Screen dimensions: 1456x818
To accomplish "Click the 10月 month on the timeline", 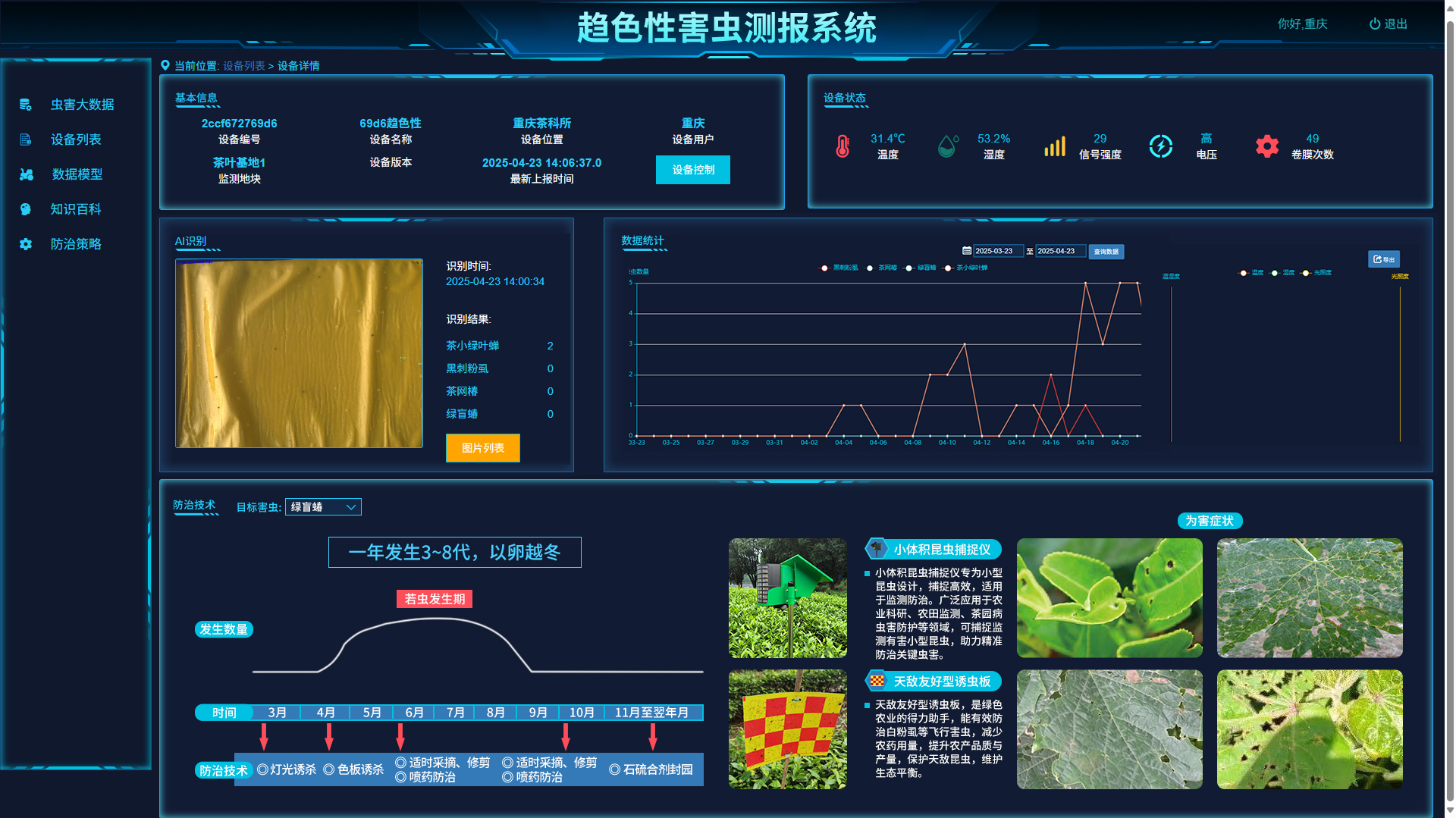I will [x=582, y=713].
